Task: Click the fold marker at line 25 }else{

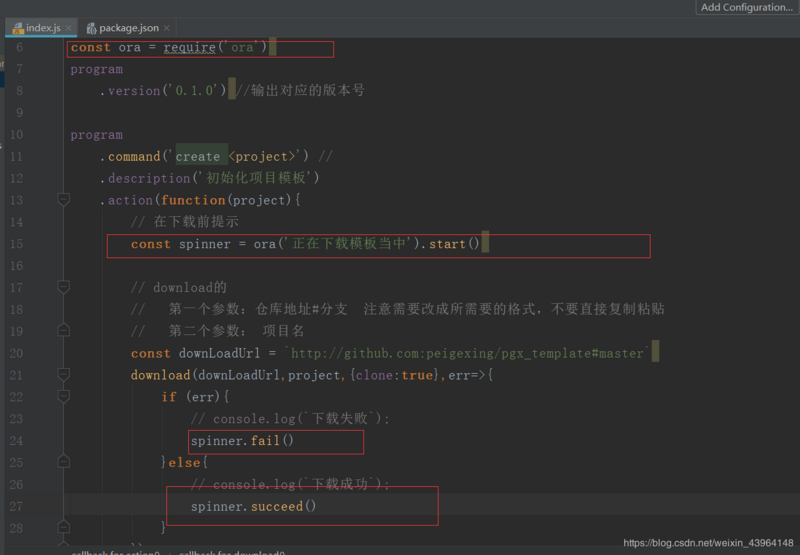Action: pyautogui.click(x=63, y=462)
